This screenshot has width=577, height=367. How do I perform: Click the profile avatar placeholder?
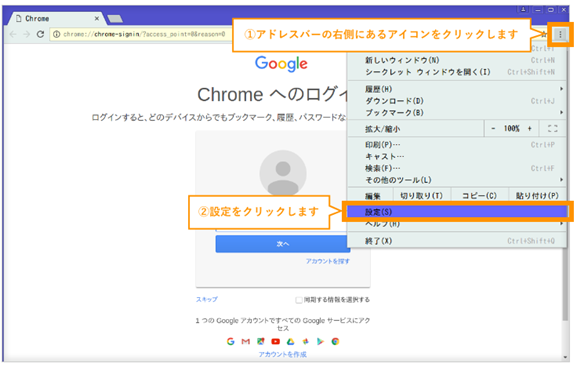coord(283,173)
